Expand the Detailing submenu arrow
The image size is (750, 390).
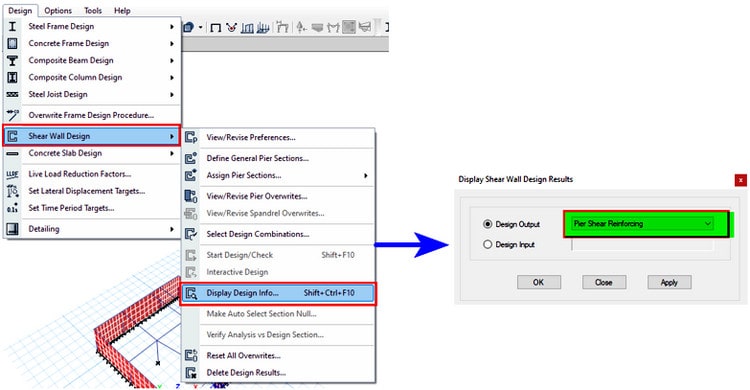172,229
